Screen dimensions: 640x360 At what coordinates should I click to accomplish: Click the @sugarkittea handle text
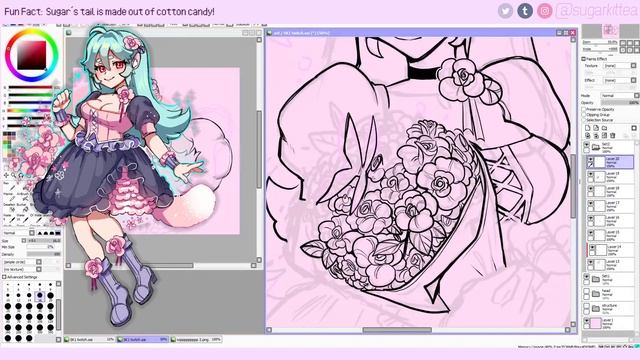[x=597, y=11]
